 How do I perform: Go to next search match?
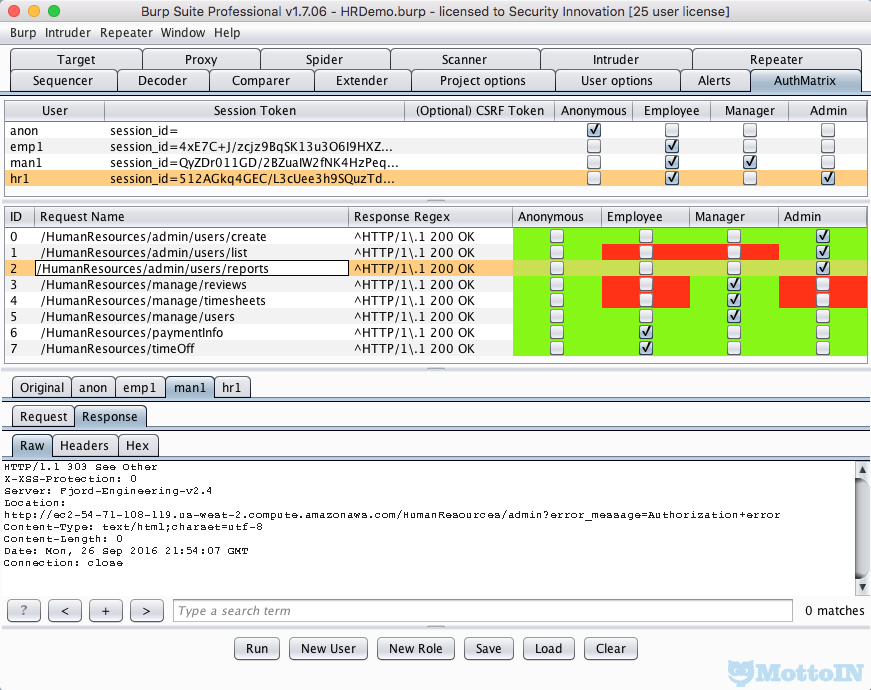(147, 611)
